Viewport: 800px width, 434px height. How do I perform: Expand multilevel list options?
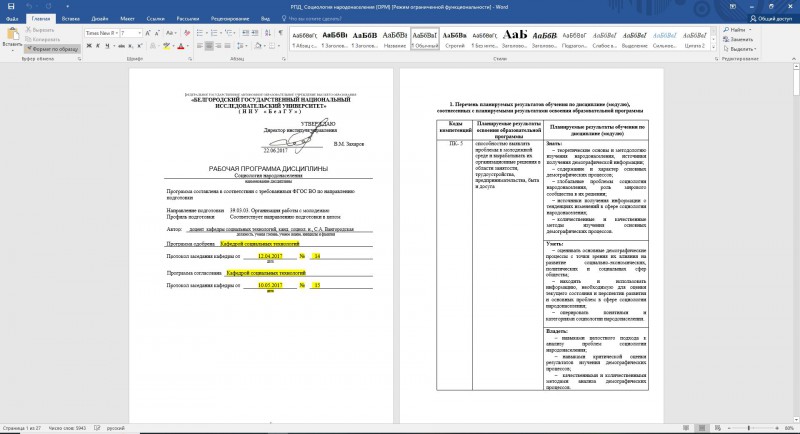(x=235, y=33)
